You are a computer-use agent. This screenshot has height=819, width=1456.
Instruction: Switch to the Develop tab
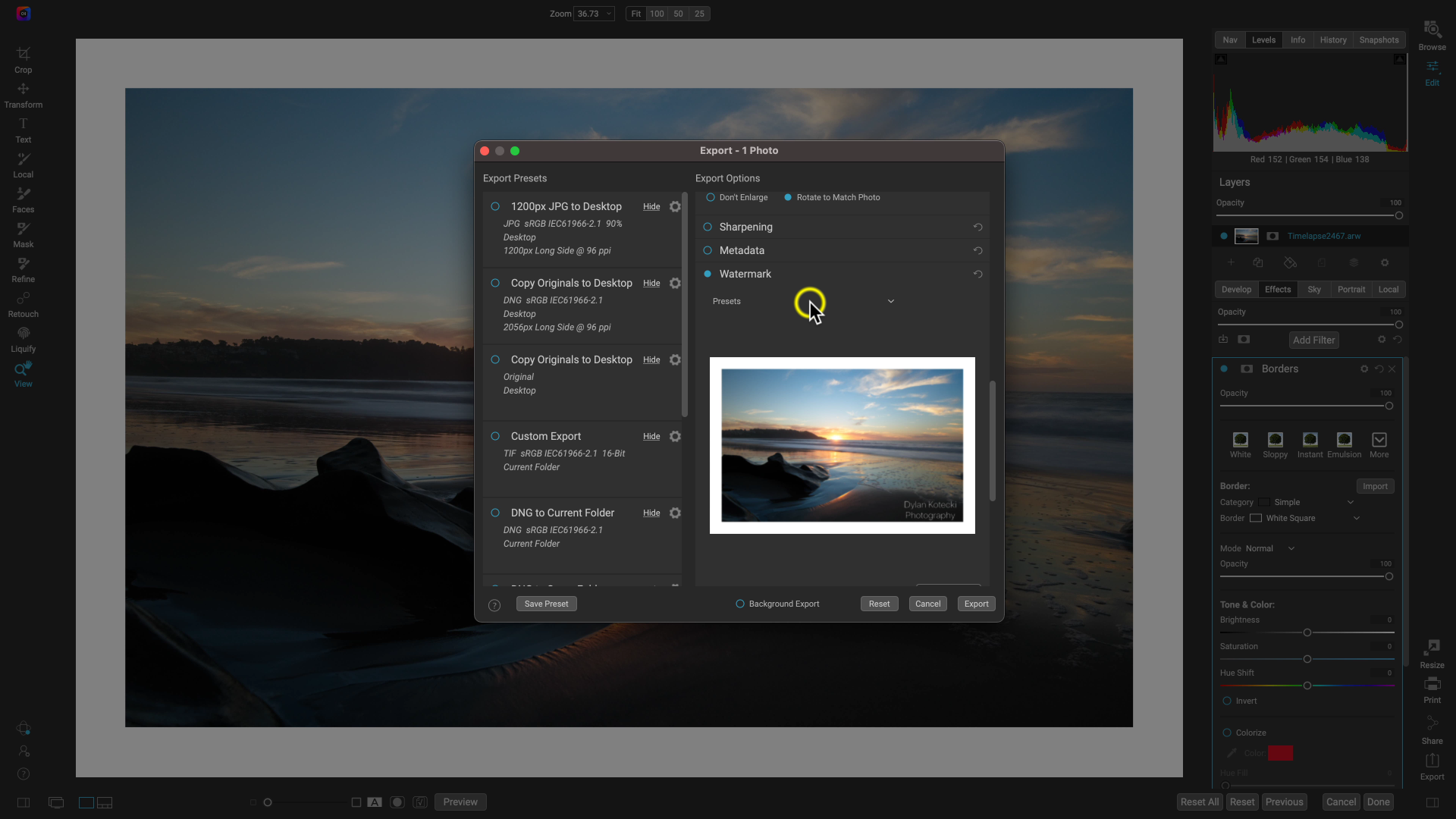[x=1236, y=290]
